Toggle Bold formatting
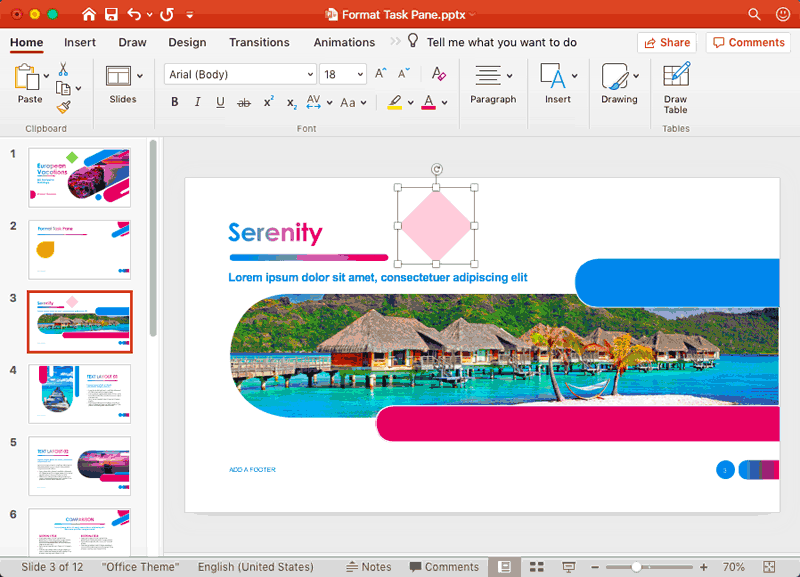 (175, 102)
